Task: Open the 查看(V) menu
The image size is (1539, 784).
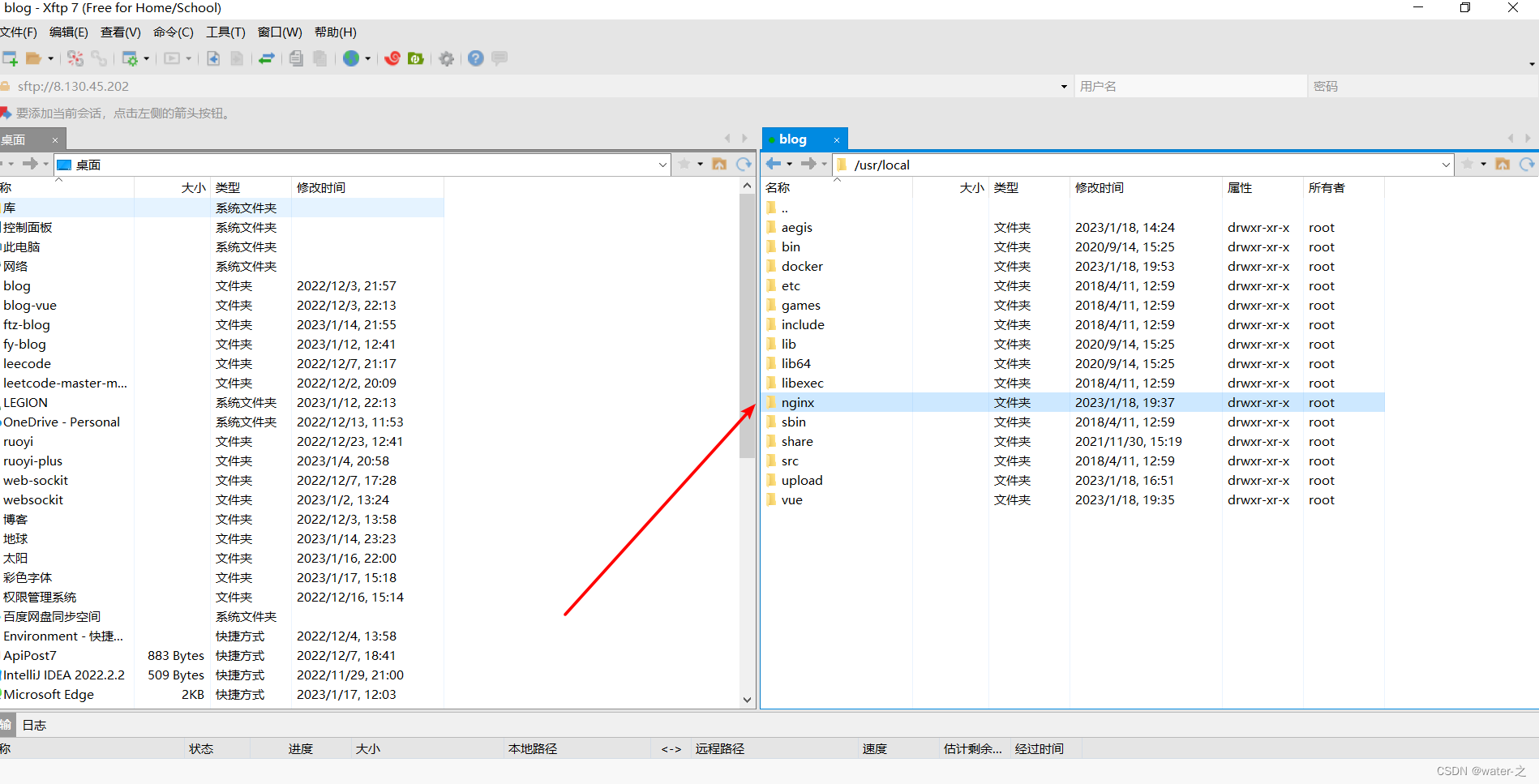Action: tap(121, 32)
